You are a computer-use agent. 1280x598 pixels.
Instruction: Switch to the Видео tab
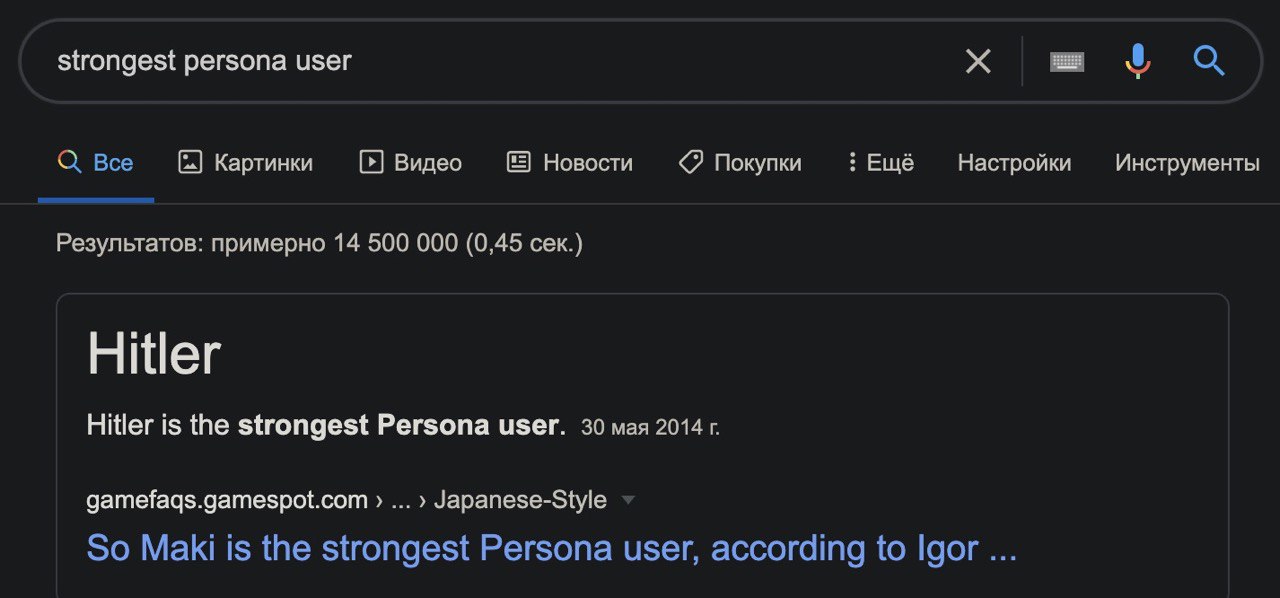pos(411,163)
